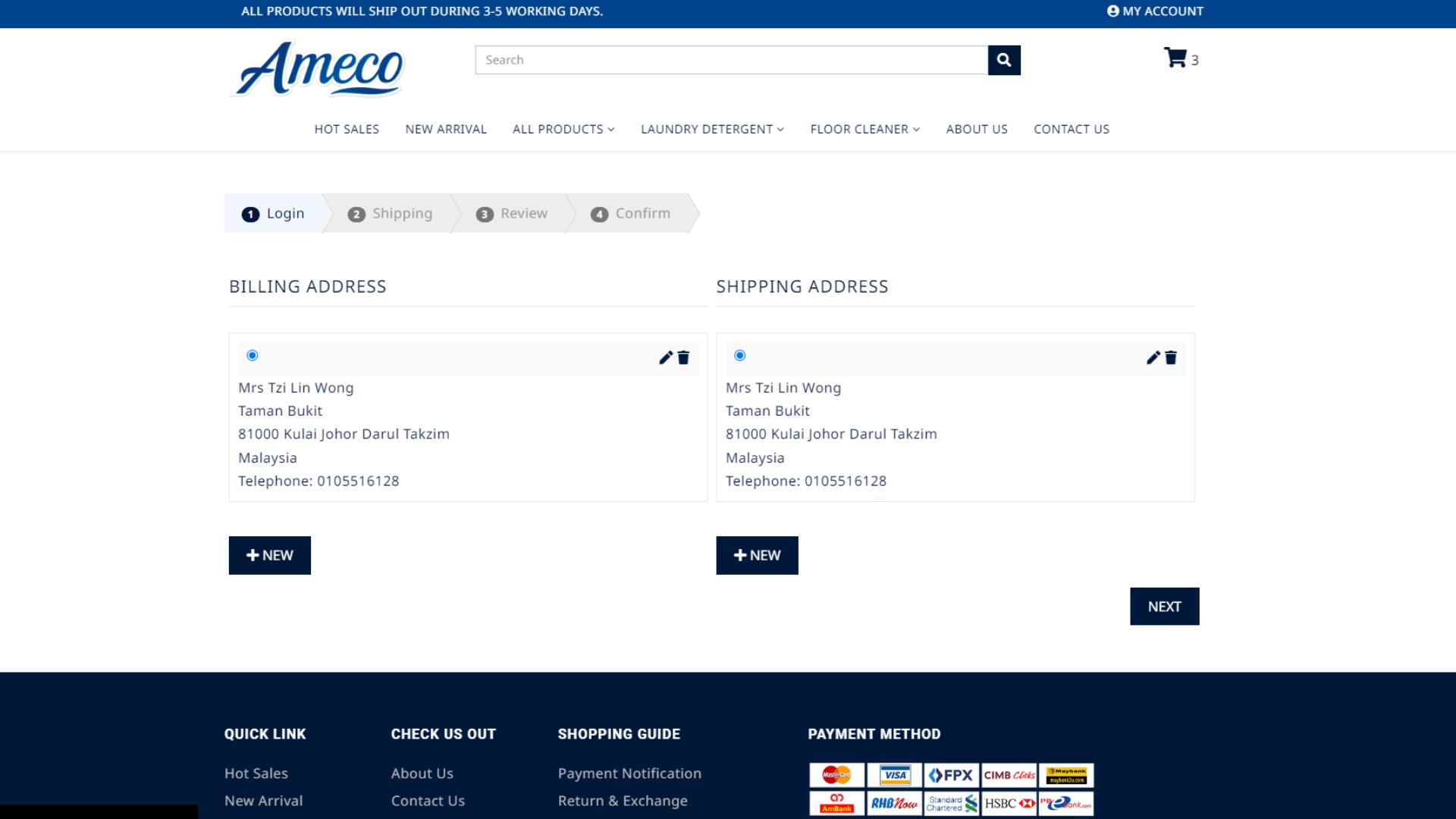Click the search magnifier button
1456x819 pixels.
tap(1003, 60)
